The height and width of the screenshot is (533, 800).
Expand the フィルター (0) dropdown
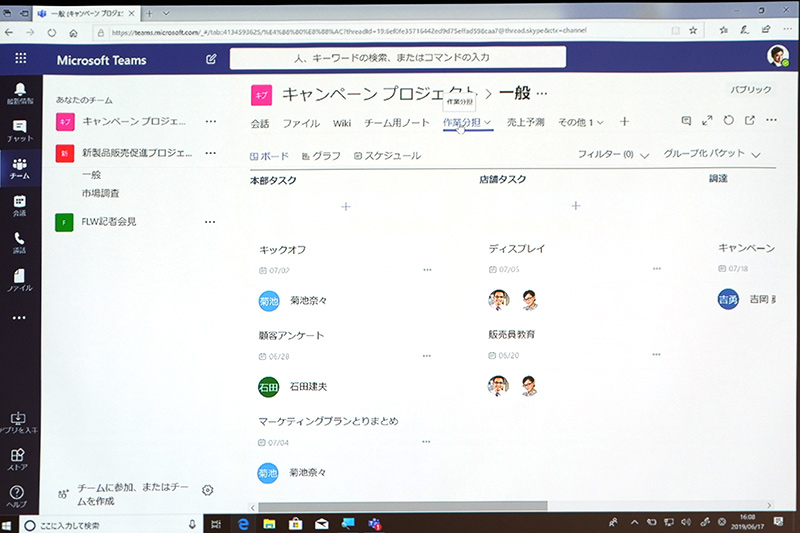pos(613,155)
